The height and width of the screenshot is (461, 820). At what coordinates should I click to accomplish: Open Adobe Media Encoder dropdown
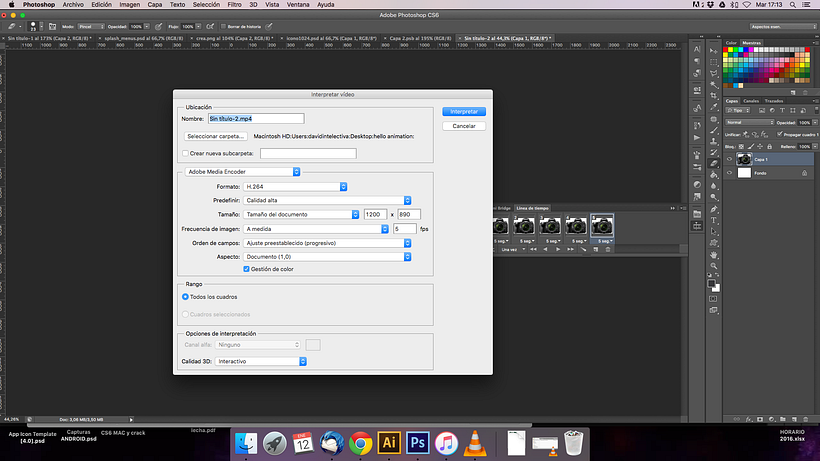click(242, 171)
